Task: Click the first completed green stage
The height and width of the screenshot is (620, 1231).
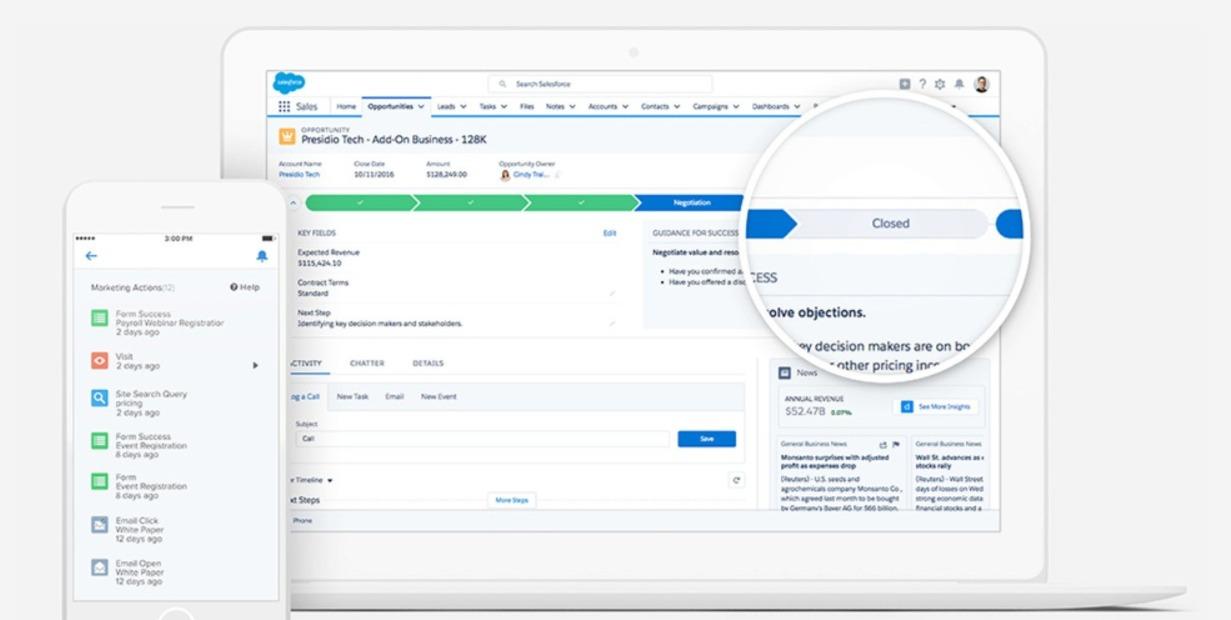Action: click(359, 203)
